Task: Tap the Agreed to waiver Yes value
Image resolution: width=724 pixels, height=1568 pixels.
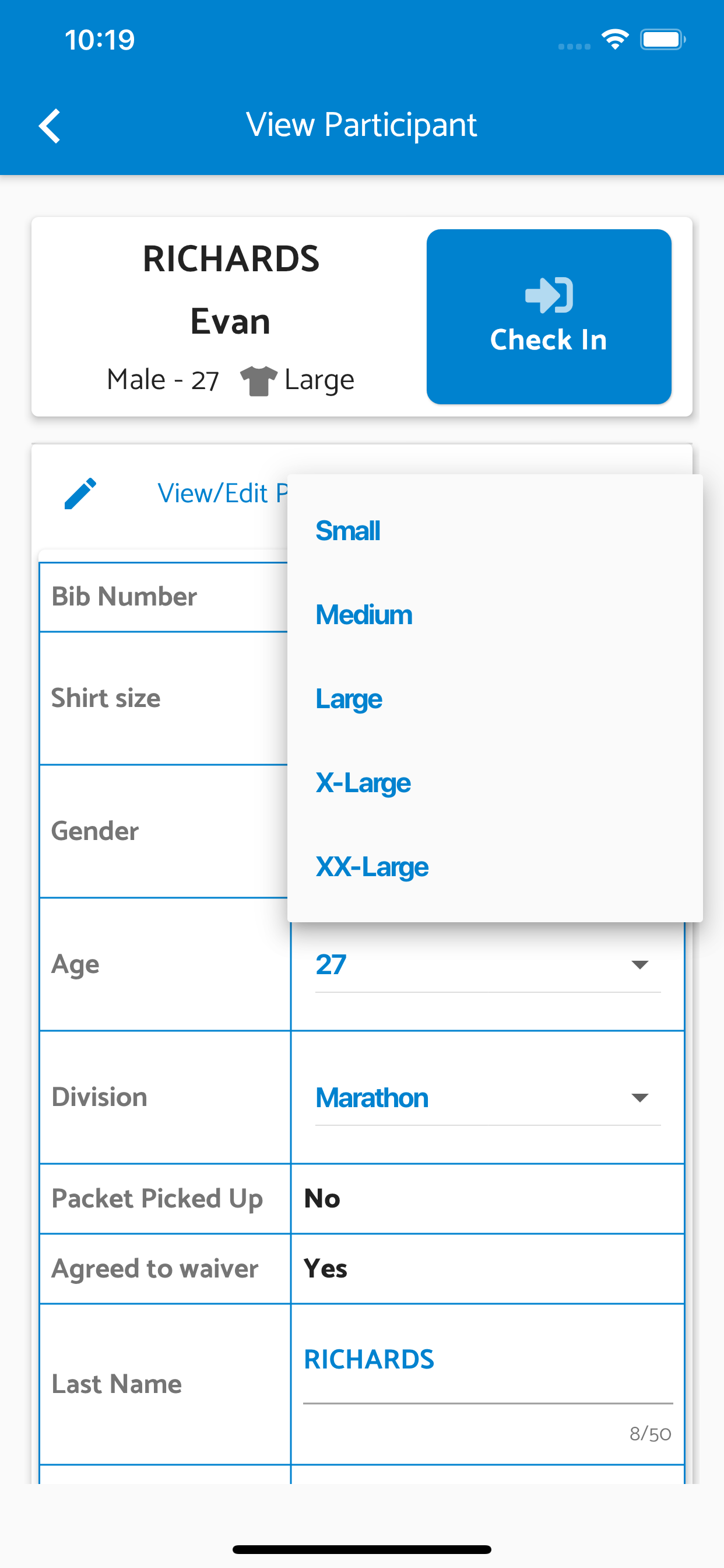Action: pyautogui.click(x=325, y=1269)
